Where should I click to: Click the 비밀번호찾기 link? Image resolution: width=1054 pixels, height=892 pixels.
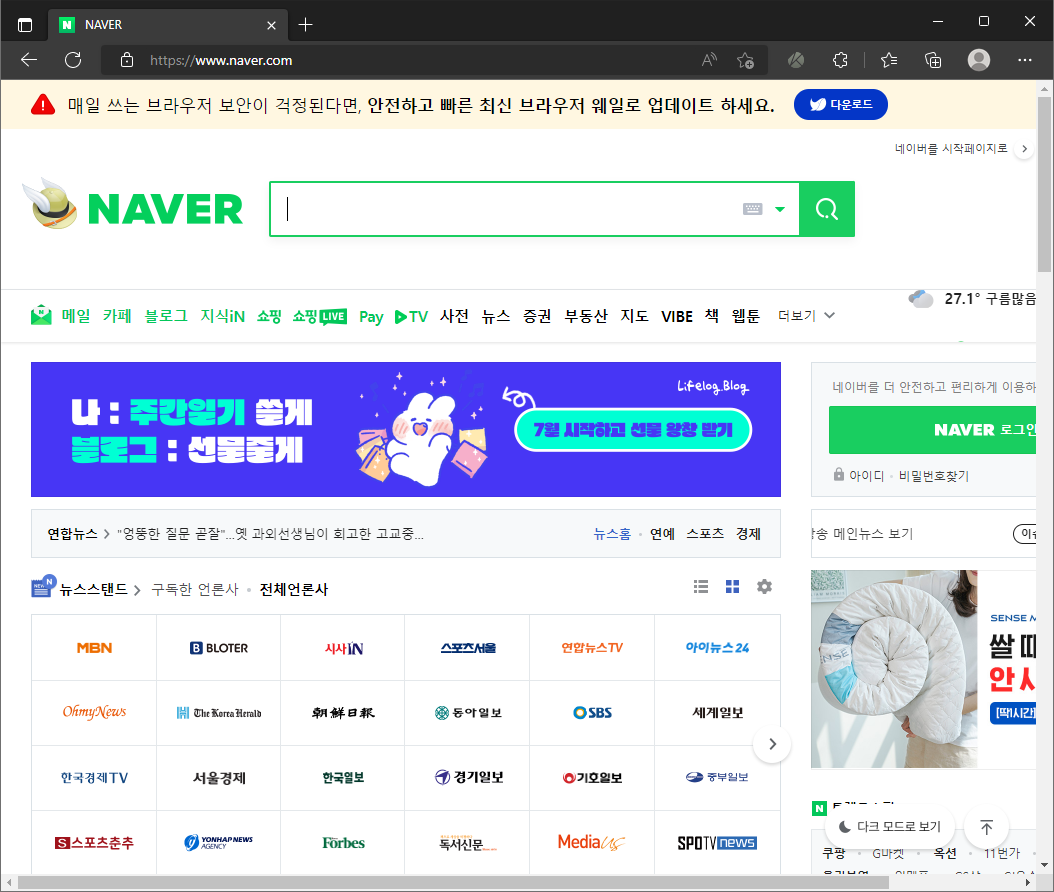934,476
